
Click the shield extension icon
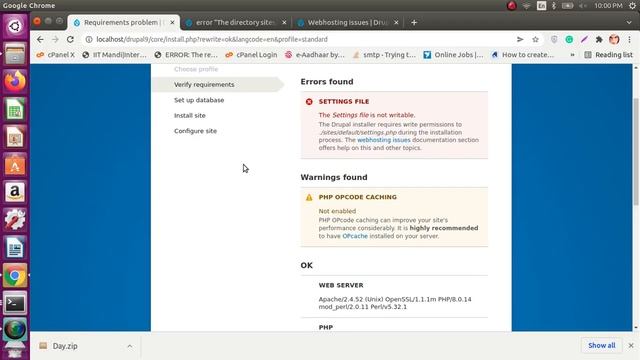coord(554,39)
